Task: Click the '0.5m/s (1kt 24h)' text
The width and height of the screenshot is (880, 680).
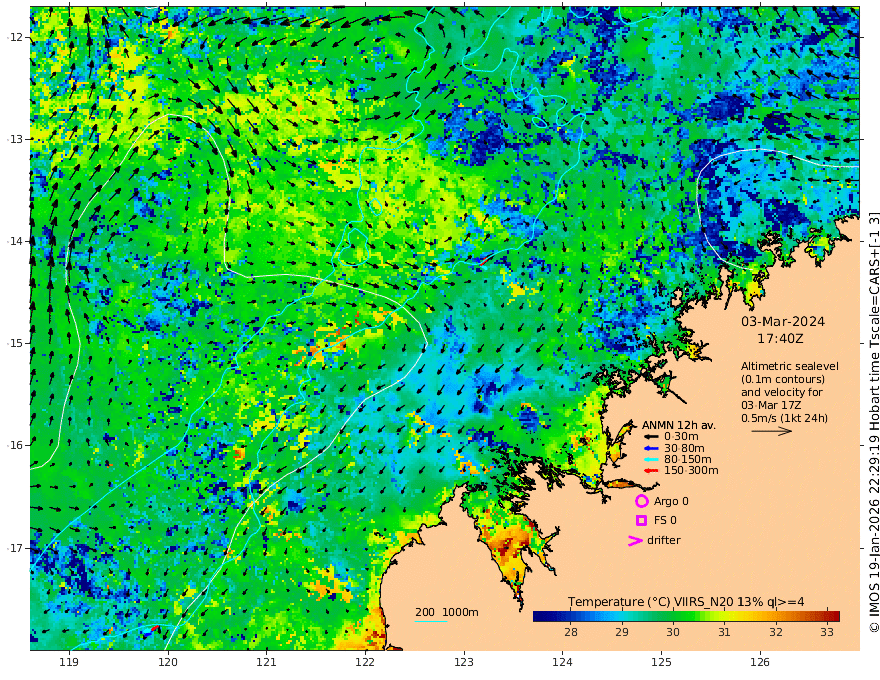Action: pyautogui.click(x=784, y=418)
